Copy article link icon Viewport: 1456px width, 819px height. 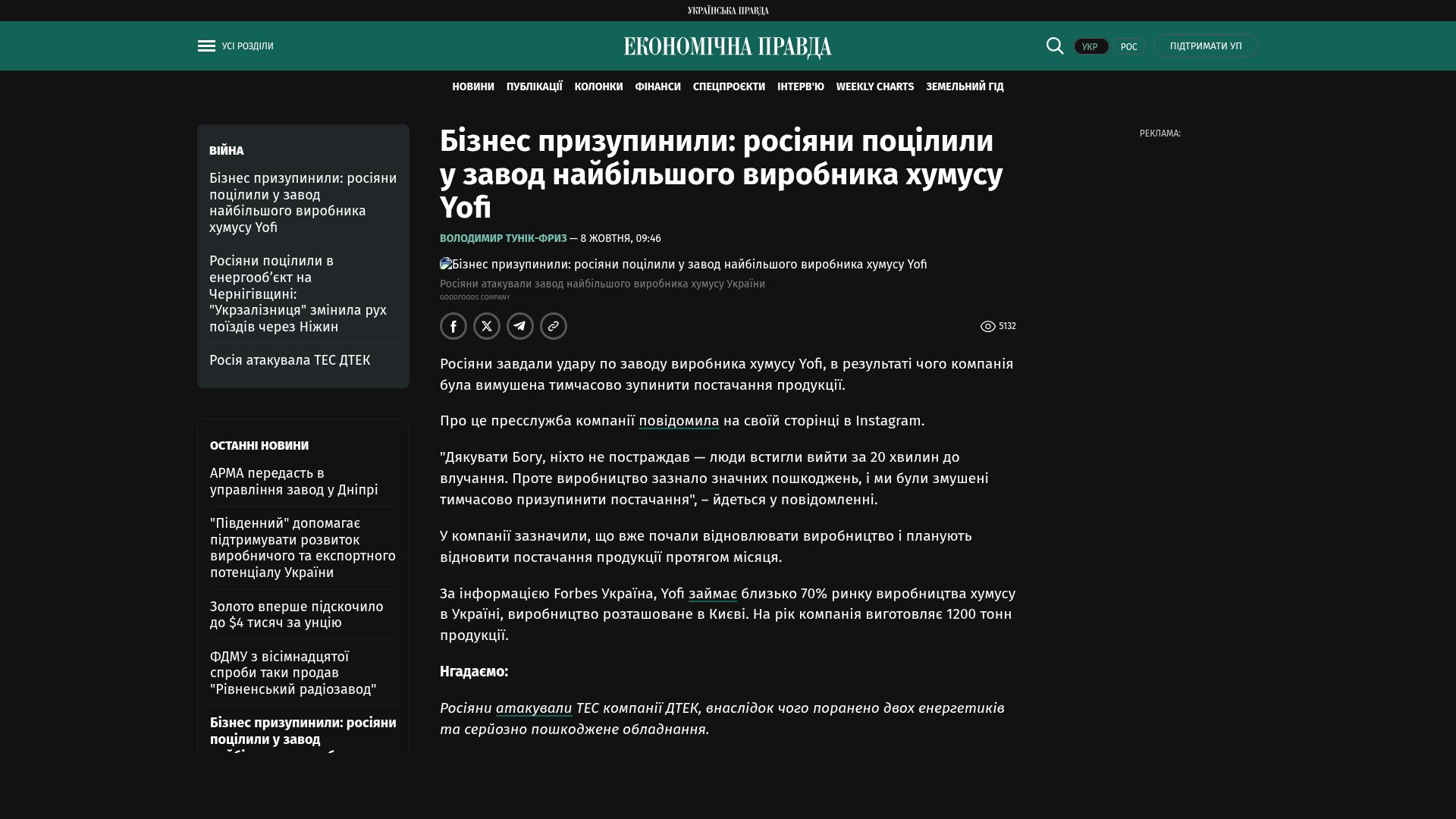554,326
